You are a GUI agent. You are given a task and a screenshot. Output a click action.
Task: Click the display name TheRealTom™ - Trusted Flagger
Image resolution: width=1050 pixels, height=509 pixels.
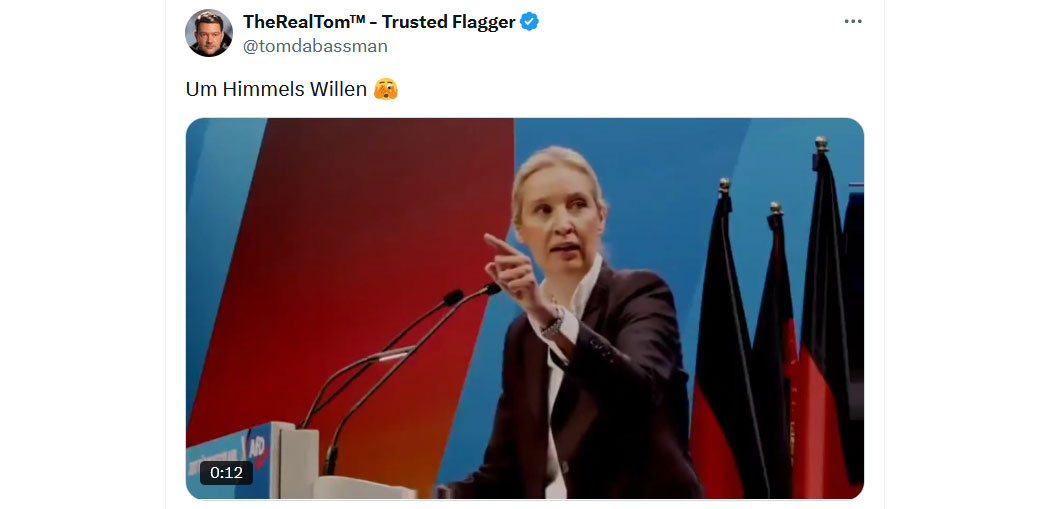click(379, 21)
